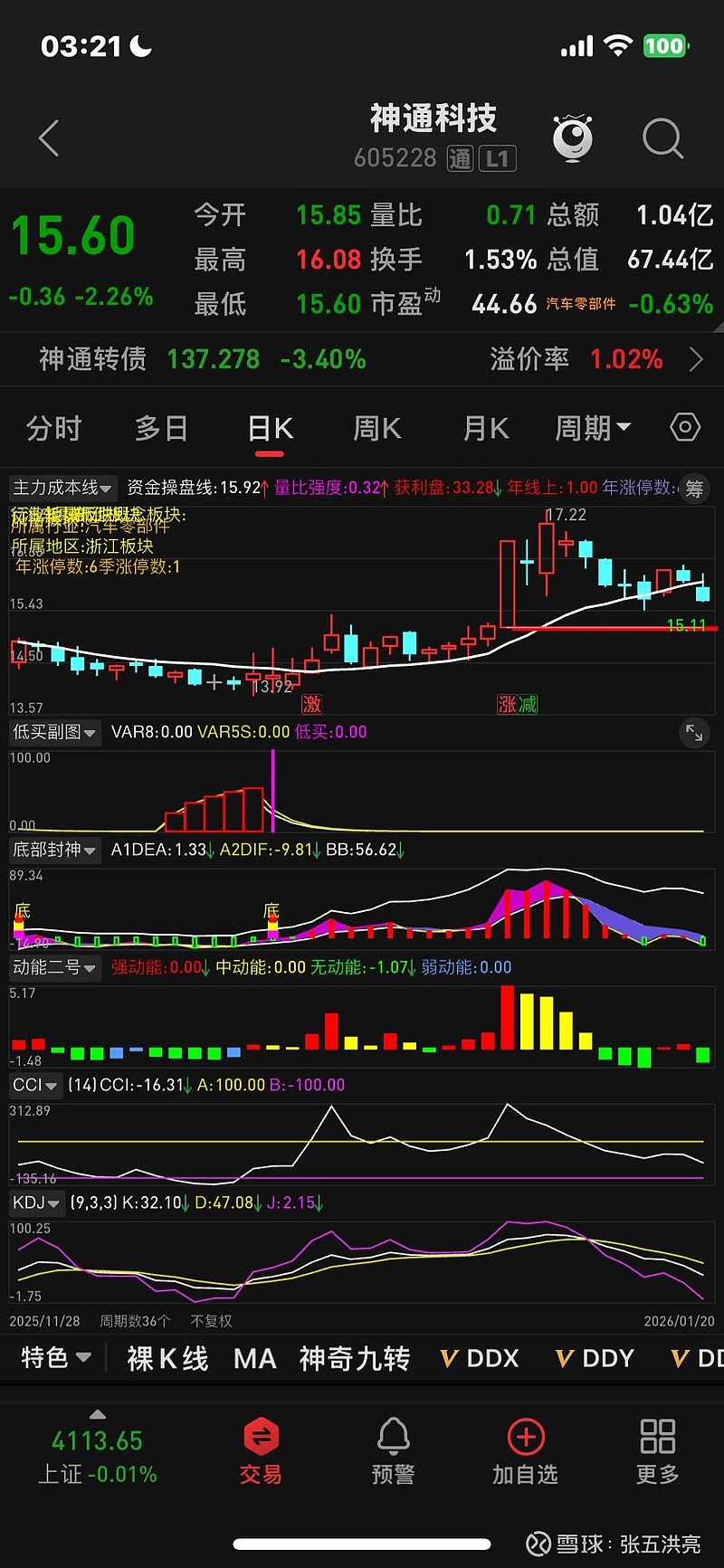Tap the 激 marker under candlesticks
Viewport: 724px width, 1568px height.
click(x=312, y=704)
